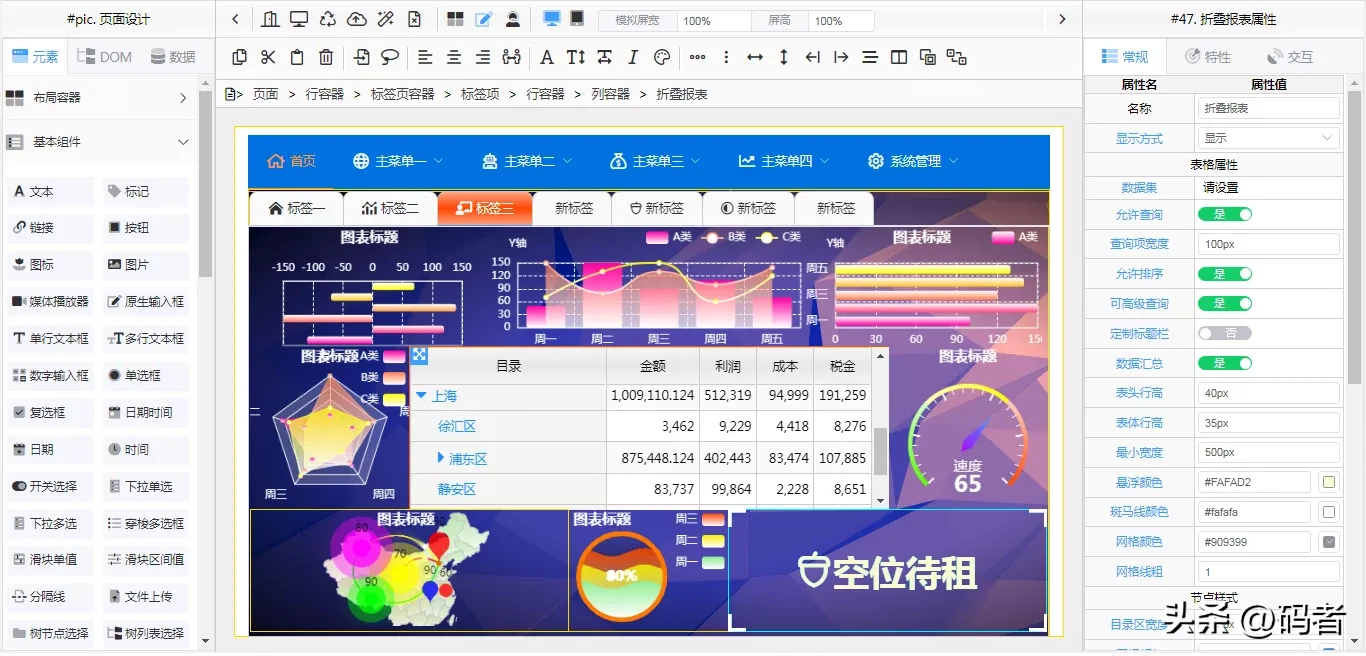
Task: Click the magic wand icon in top toolbar
Action: (x=385, y=20)
